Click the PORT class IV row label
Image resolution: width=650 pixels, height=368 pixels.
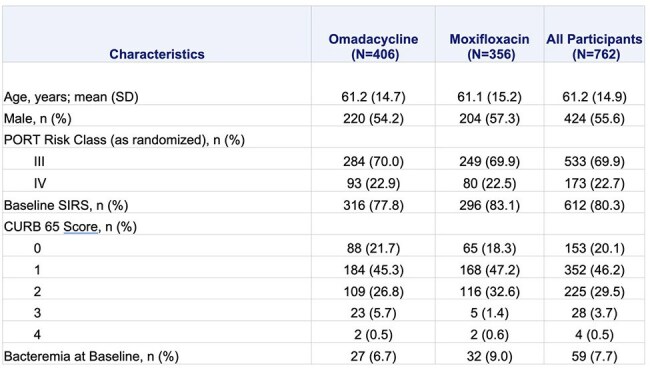(x=40, y=183)
